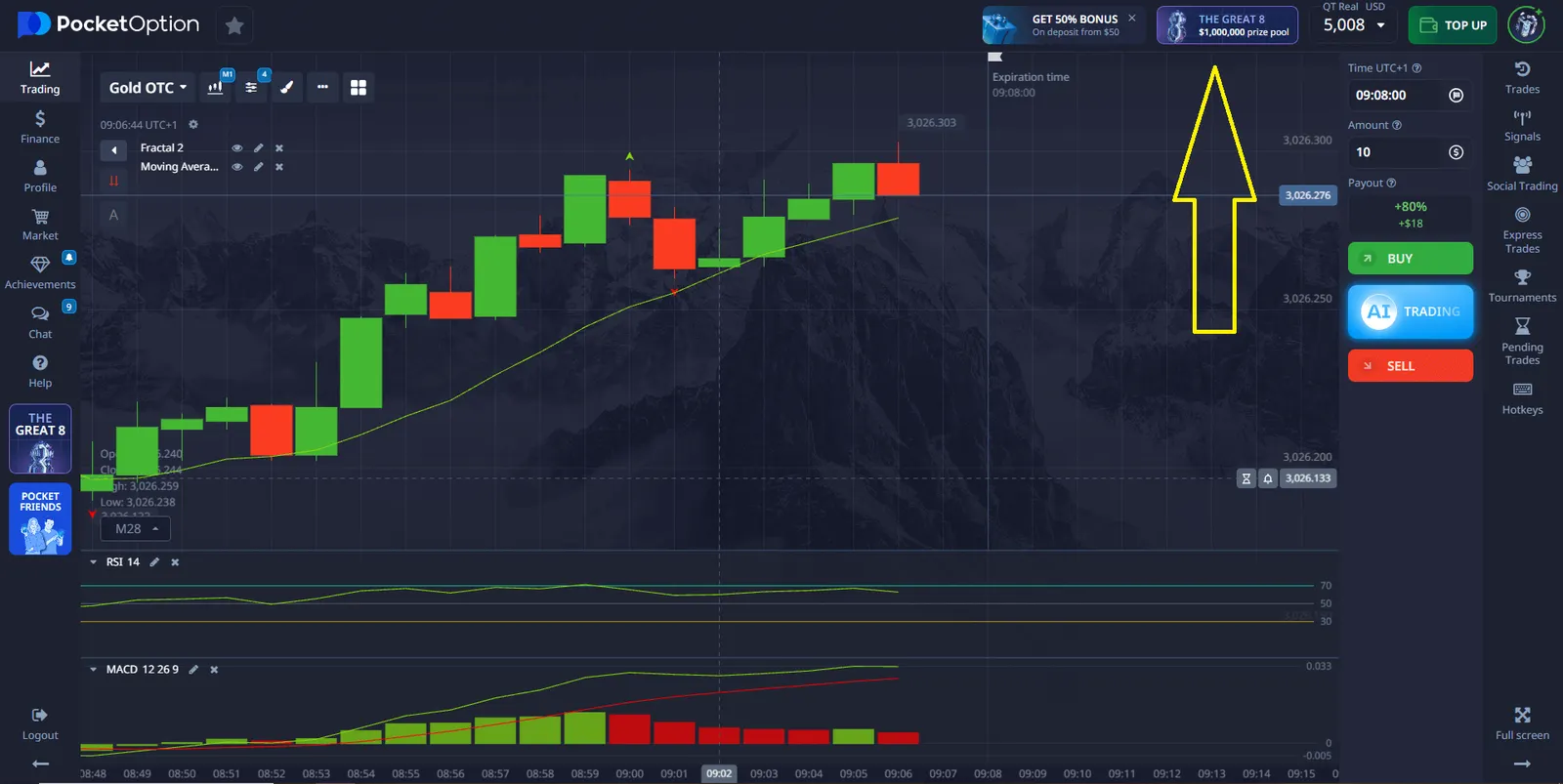Edit the RSI 14 indicator settings

pyautogui.click(x=154, y=562)
